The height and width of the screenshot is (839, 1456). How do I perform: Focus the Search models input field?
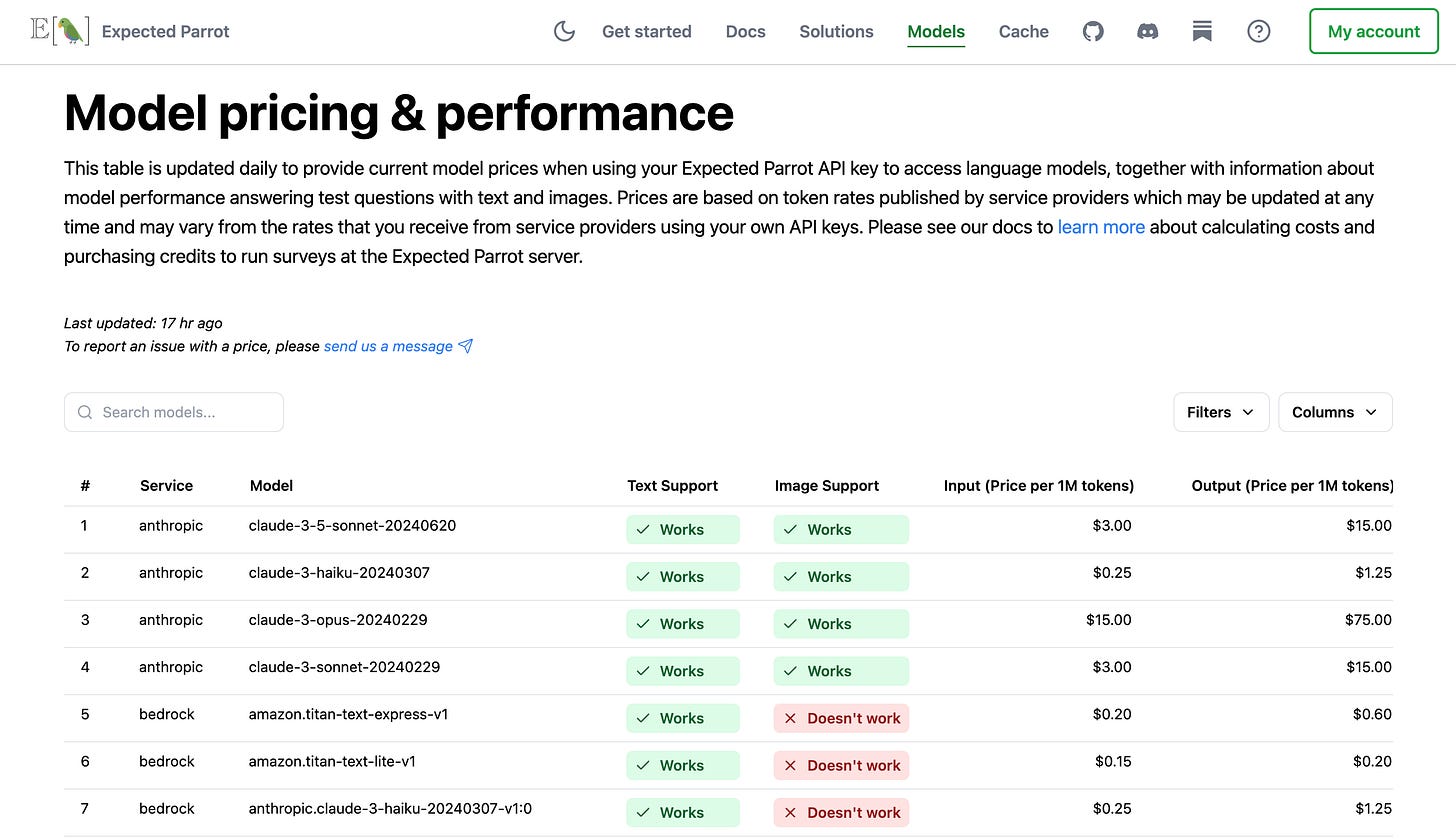click(x=174, y=412)
